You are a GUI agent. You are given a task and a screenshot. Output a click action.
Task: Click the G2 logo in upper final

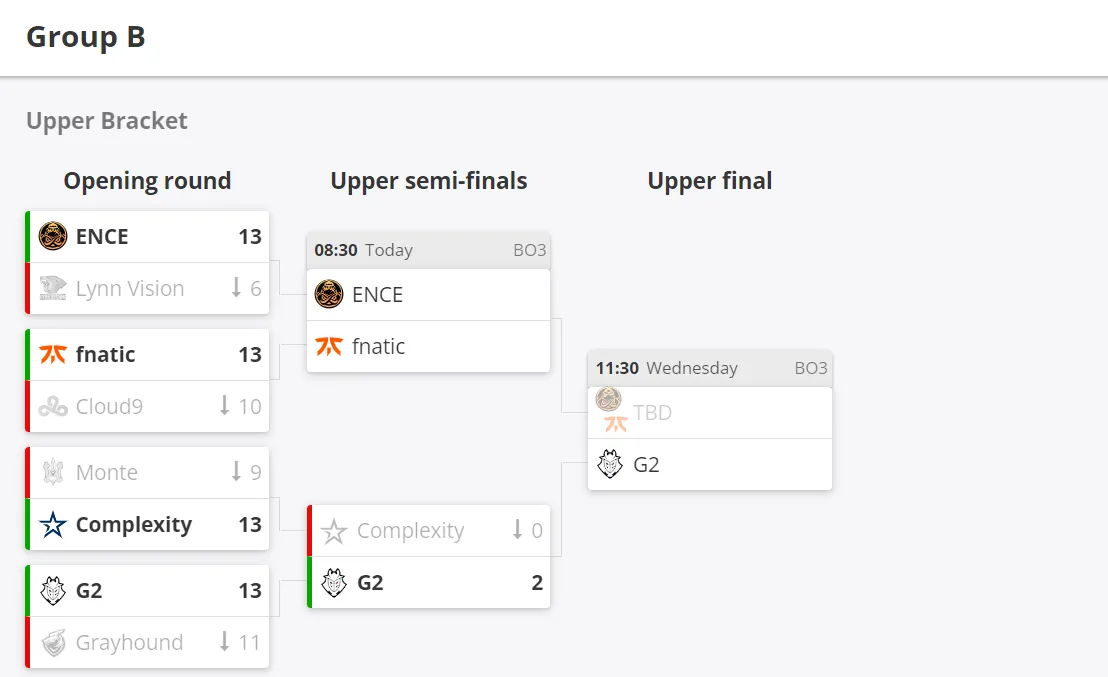click(x=610, y=464)
